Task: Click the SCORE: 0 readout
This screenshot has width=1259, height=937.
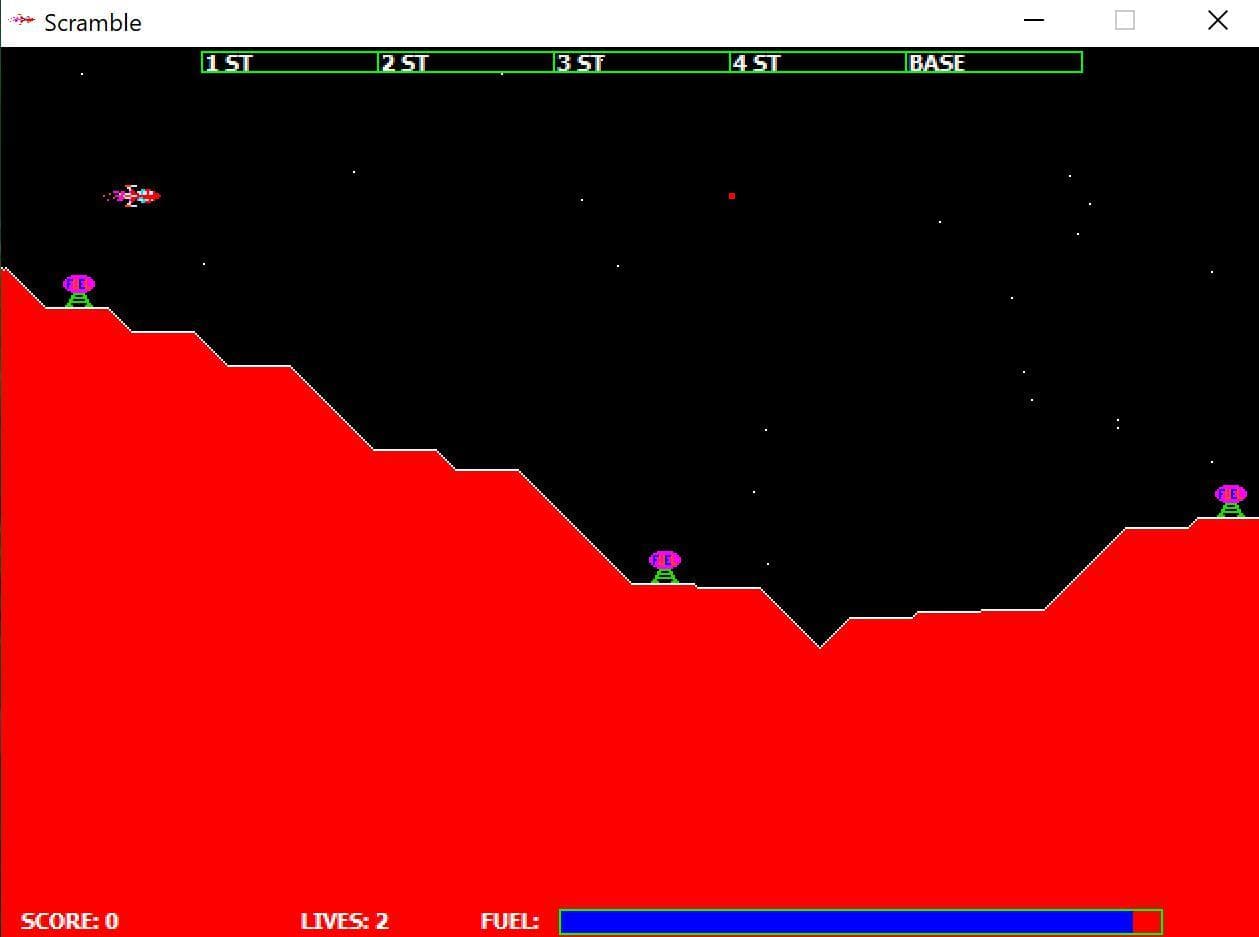Action: (69, 921)
